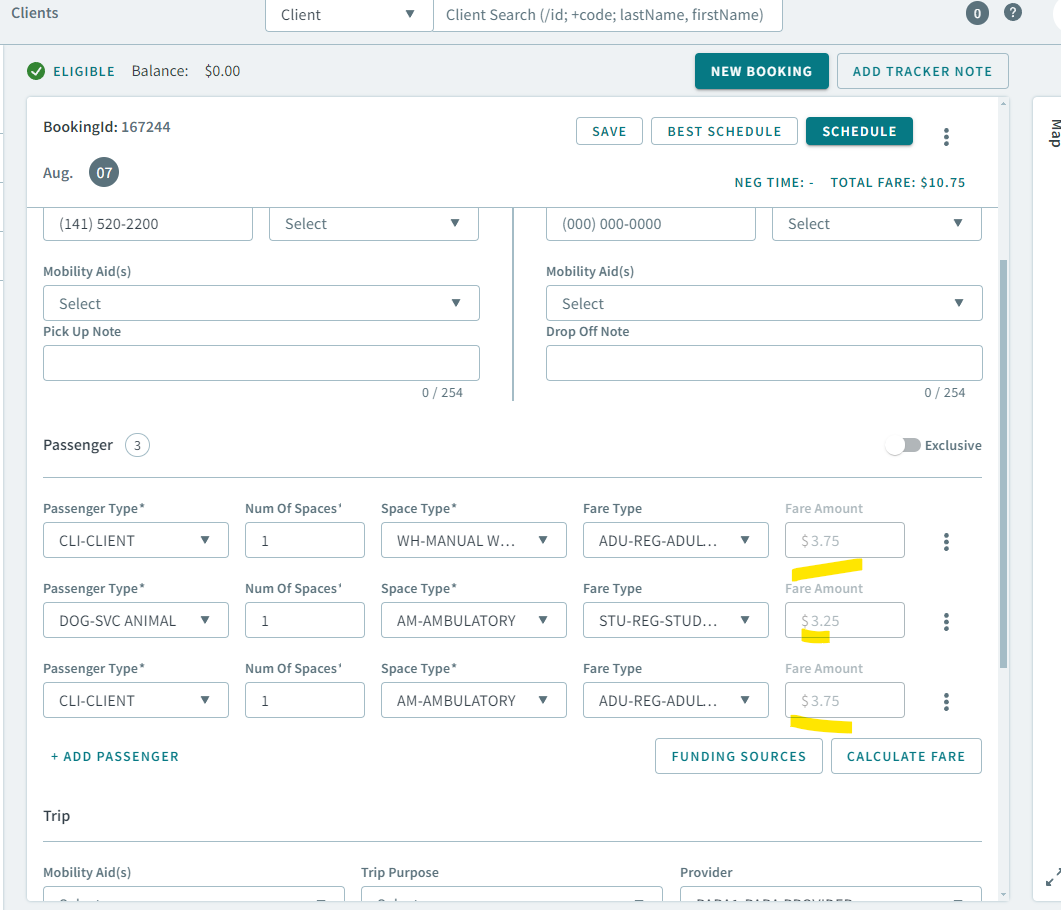Image resolution: width=1061 pixels, height=910 pixels.
Task: Open the help question mark icon
Action: pos(1013,13)
